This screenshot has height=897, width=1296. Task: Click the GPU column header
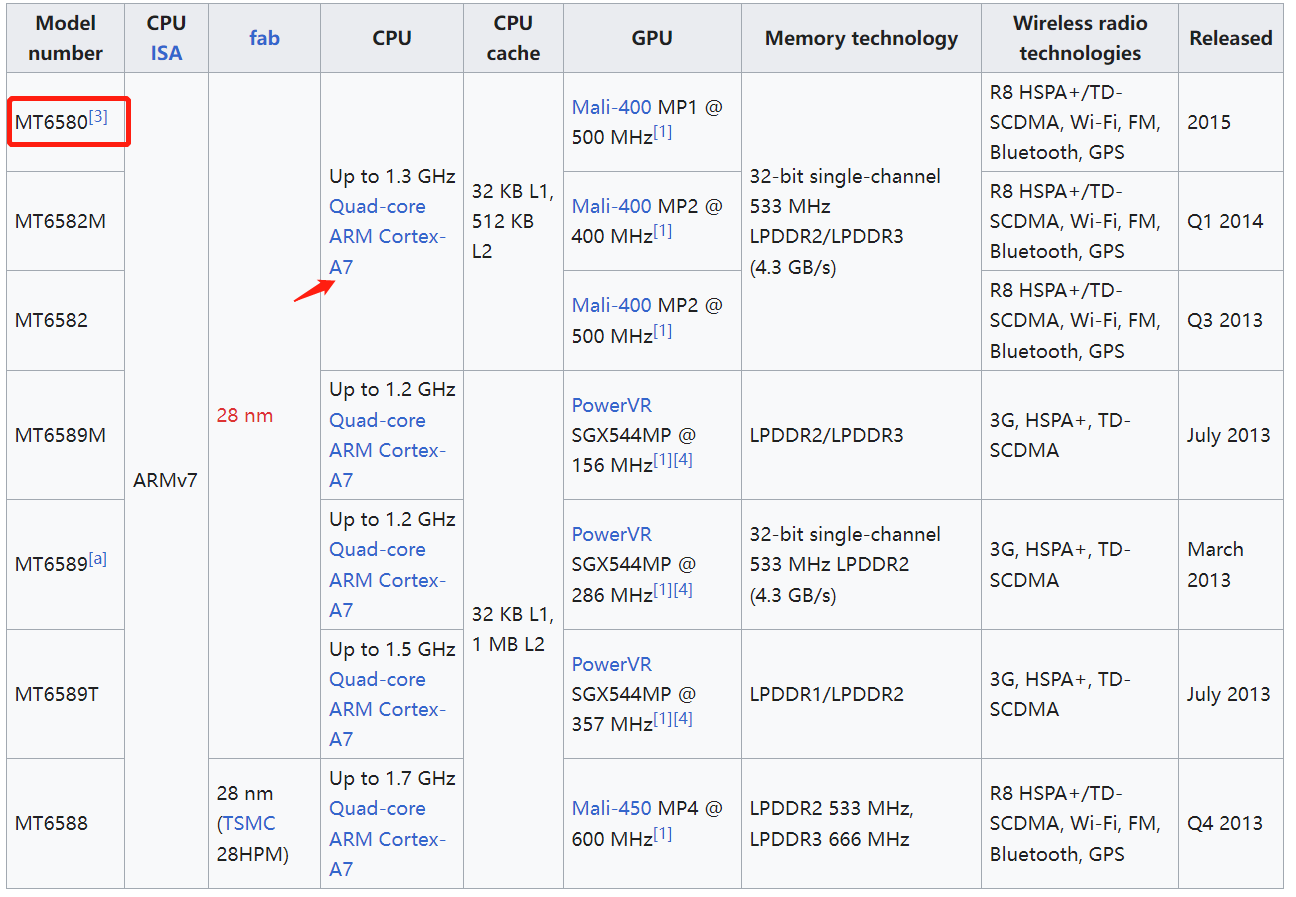click(x=652, y=38)
